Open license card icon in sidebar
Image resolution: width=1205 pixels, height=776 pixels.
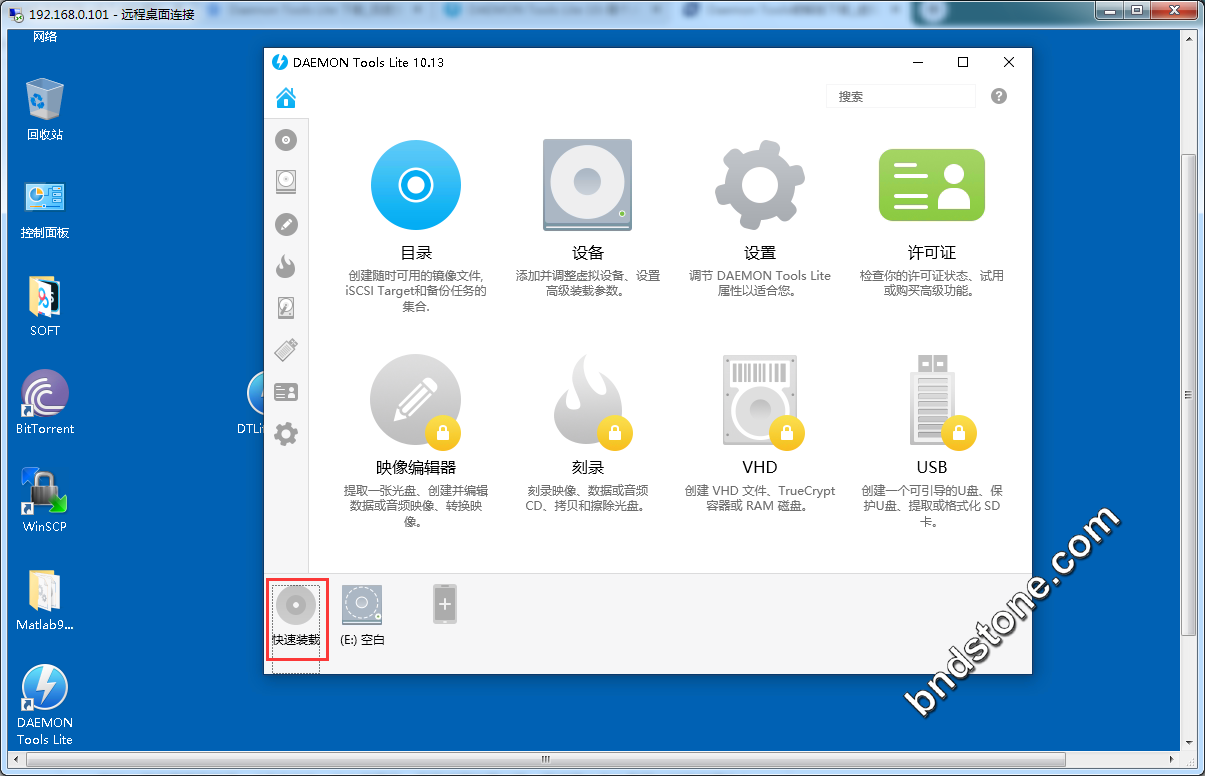coord(286,392)
